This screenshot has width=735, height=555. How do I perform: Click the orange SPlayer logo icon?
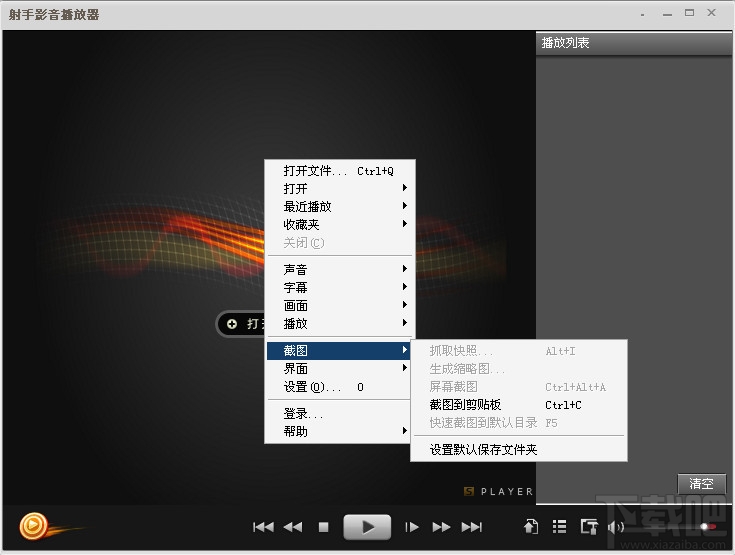coord(33,526)
